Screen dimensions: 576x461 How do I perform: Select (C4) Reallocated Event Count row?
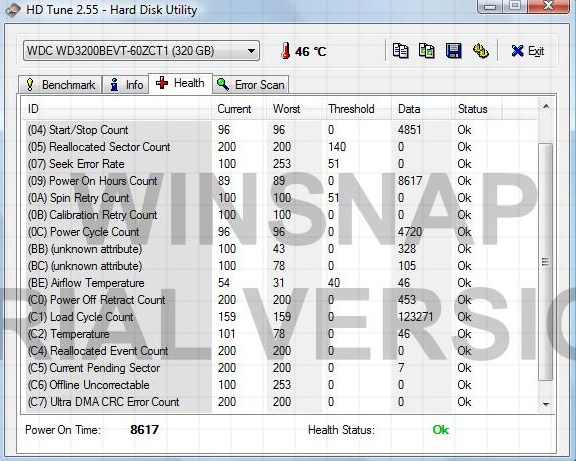281,351
